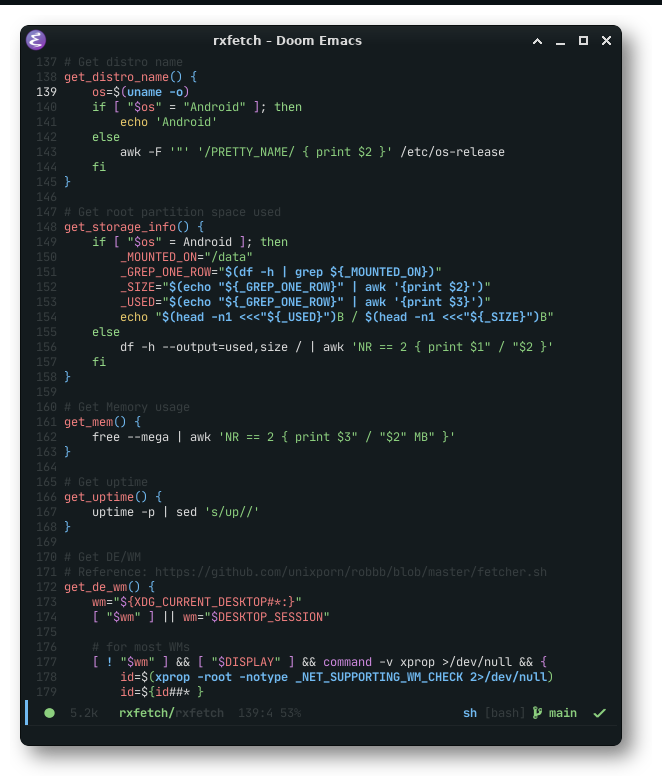Viewport: 662px width, 781px height.
Task: Click the "echo 'Android'" statement on line 141
Action: click(x=168, y=122)
